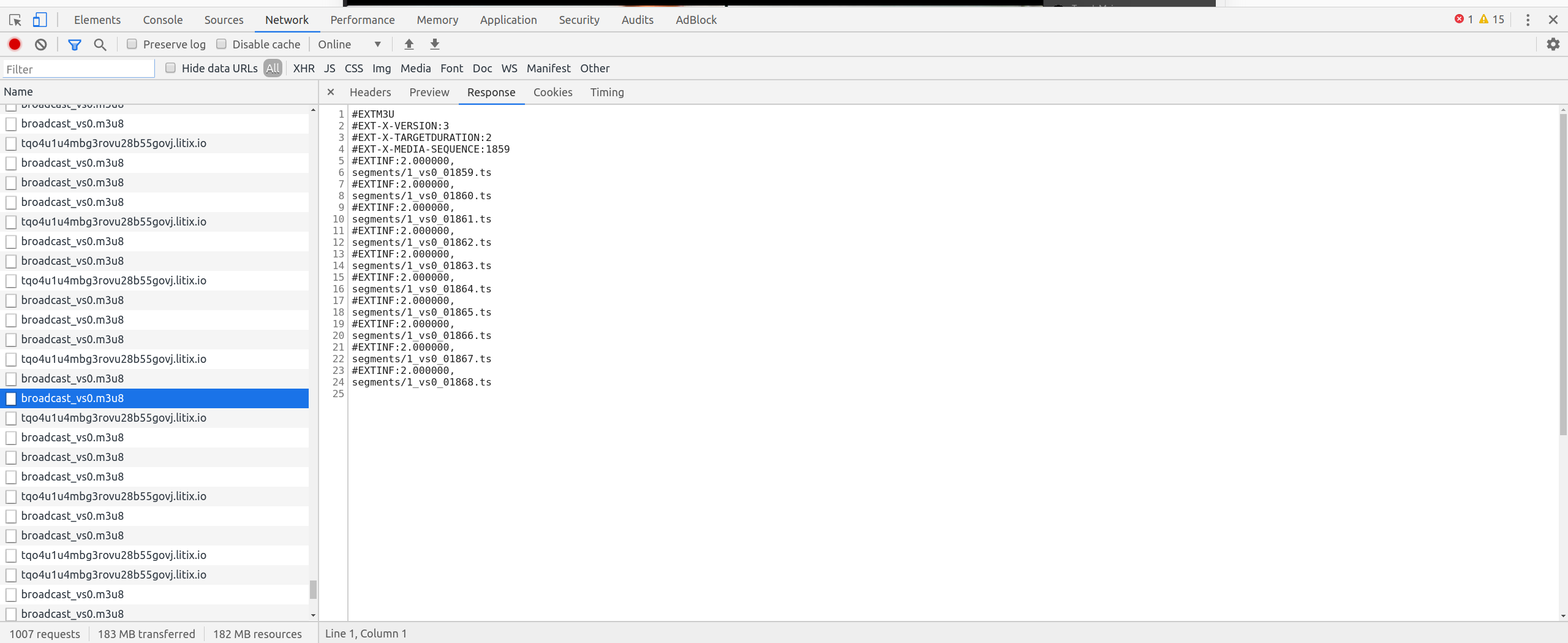Clear the network request log
The width and height of the screenshot is (1568, 643).
[40, 44]
